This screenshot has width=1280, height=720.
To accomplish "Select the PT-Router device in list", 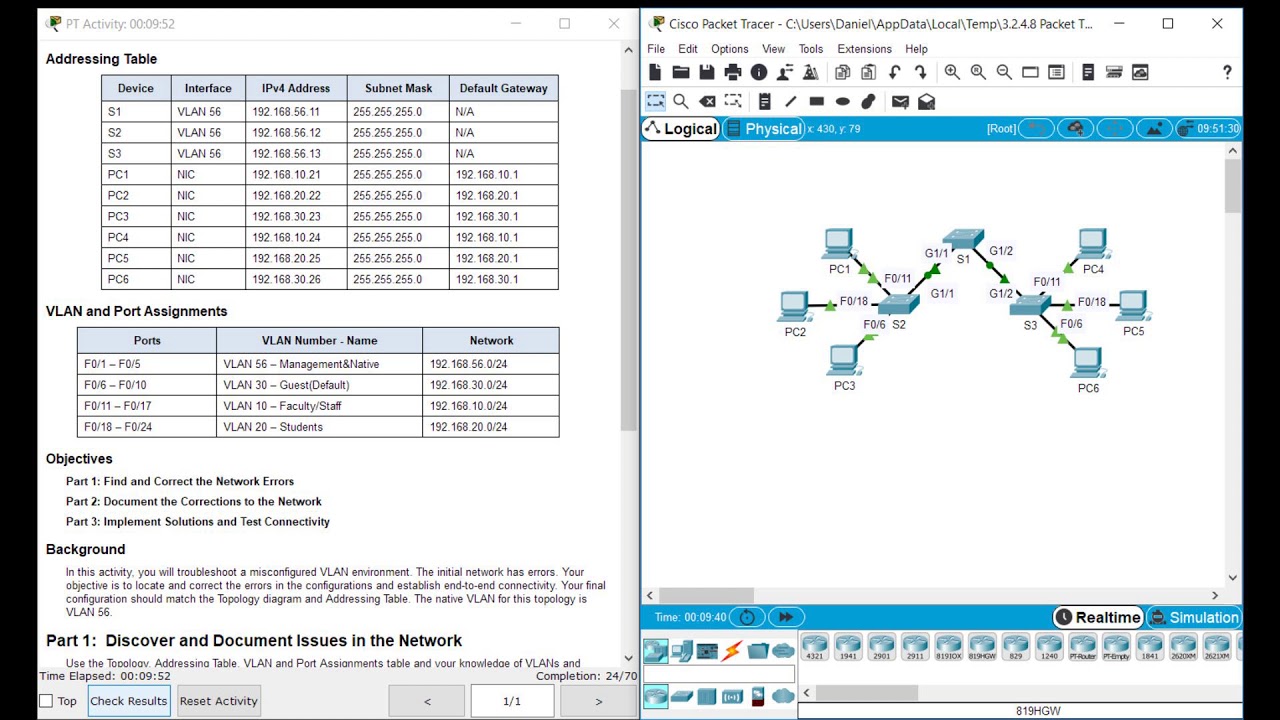I will [1082, 648].
